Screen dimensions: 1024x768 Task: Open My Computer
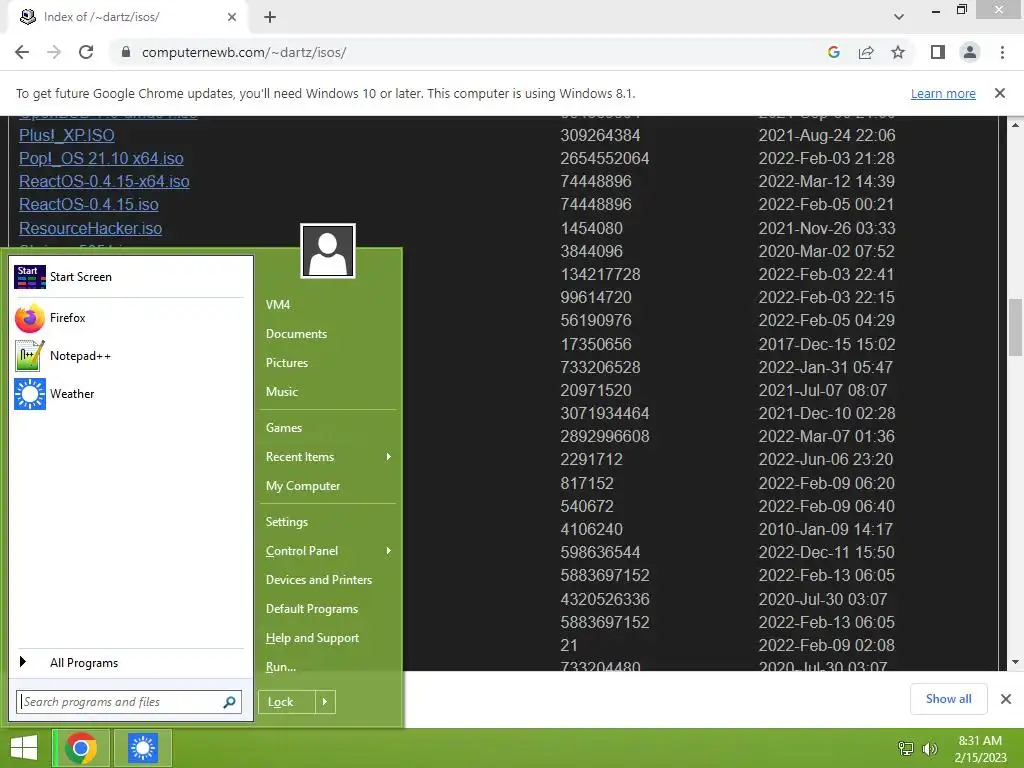point(303,486)
